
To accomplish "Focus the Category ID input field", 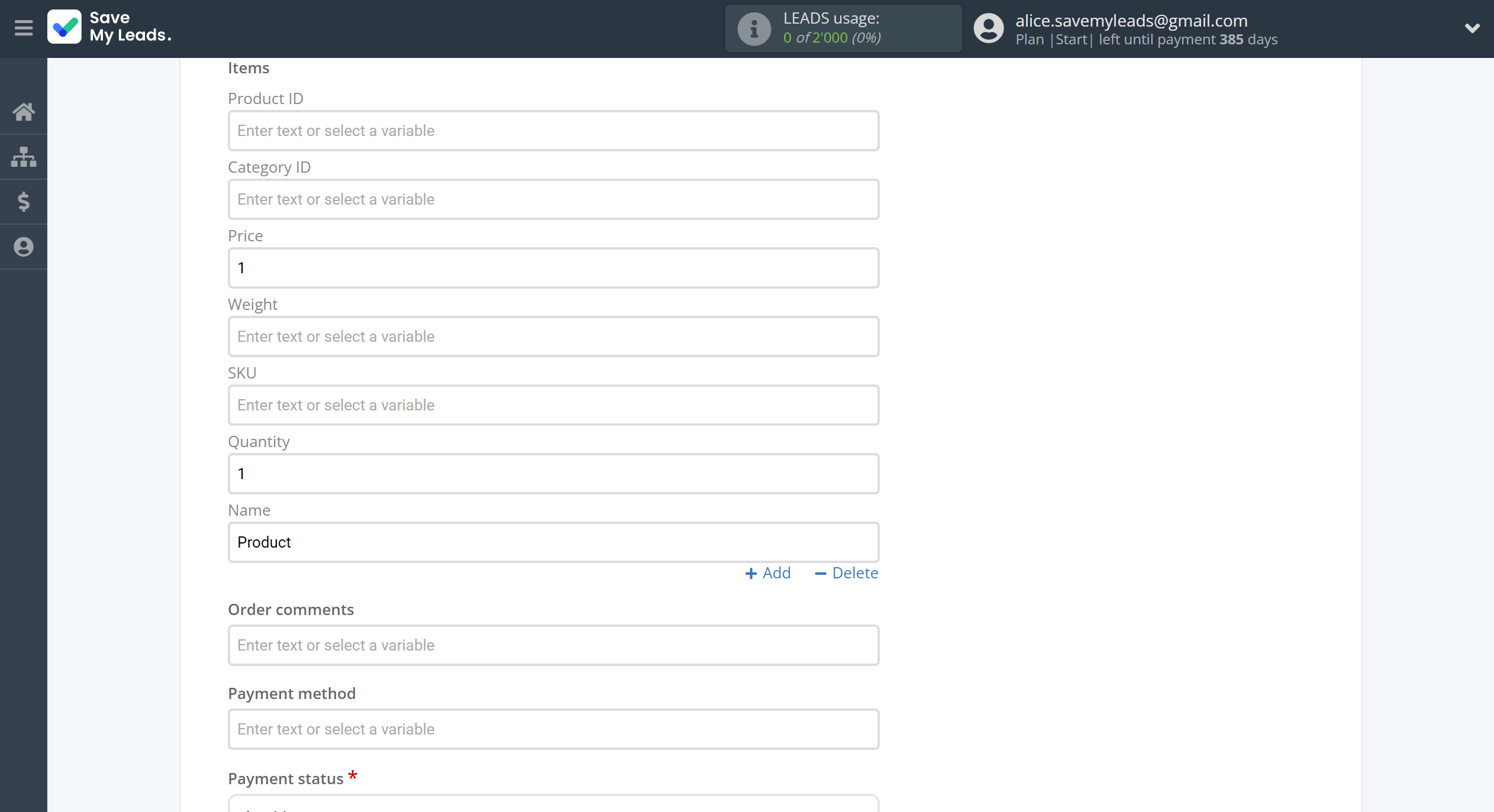I will pyautogui.click(x=553, y=199).
